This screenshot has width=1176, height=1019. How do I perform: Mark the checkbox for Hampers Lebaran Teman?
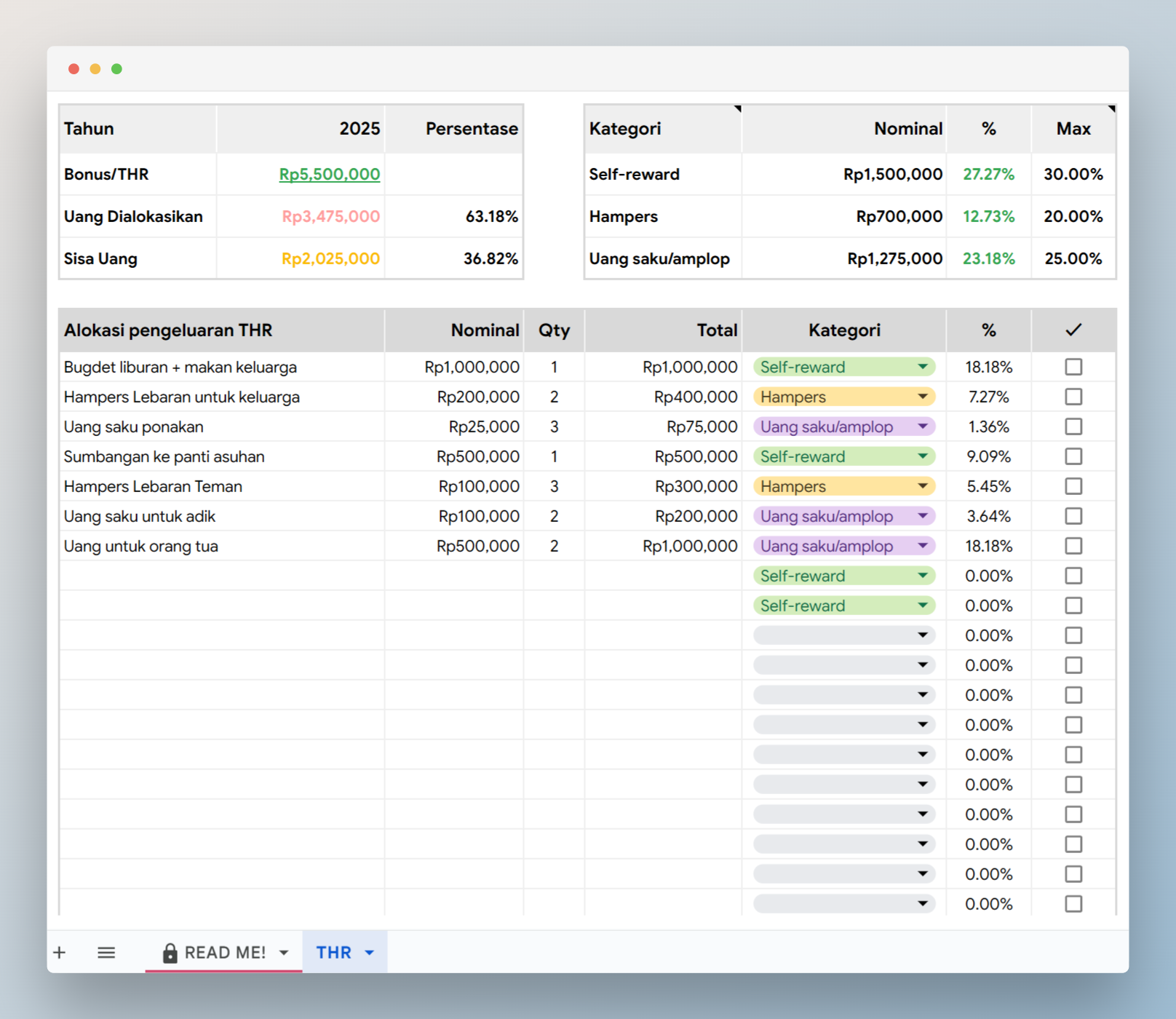(1073, 486)
